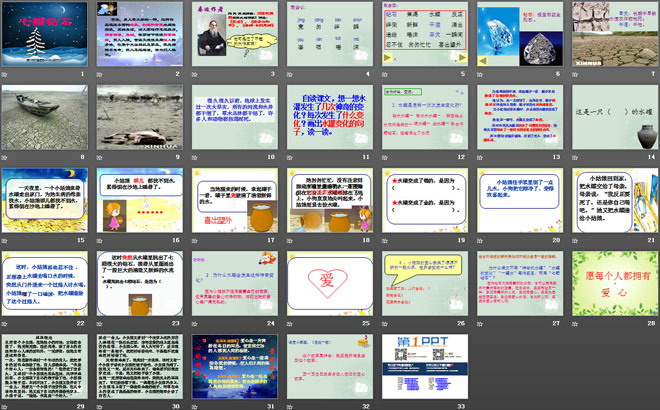Select slide 18 thumbnail with two jars and girl
The height and width of the screenshot is (410, 660).
tap(330, 200)
